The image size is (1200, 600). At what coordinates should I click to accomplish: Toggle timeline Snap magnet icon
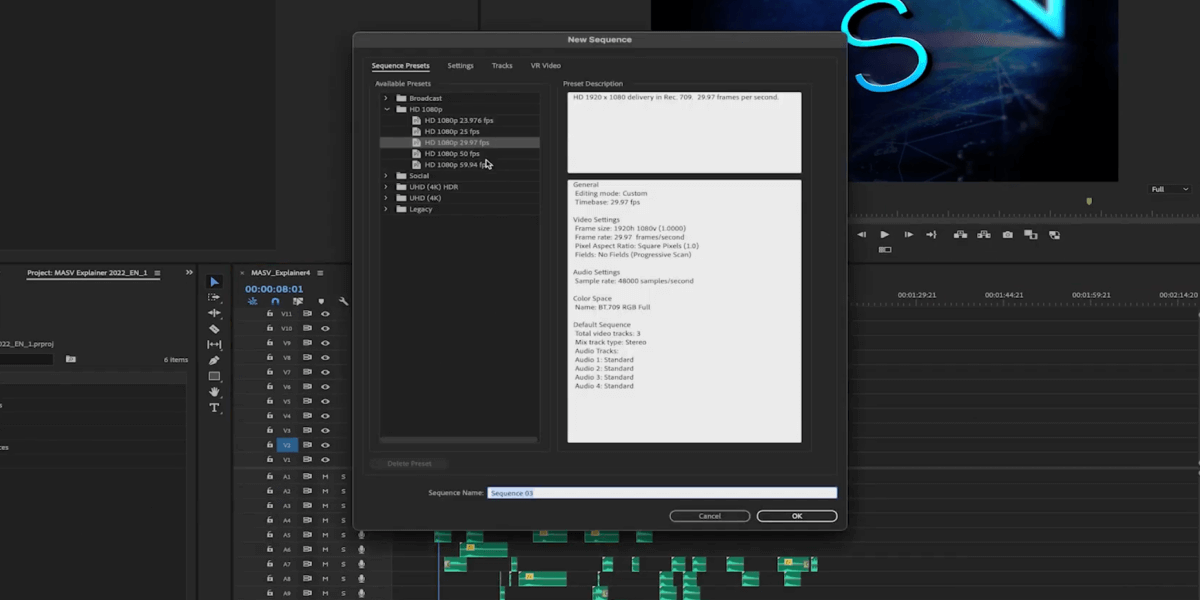[275, 301]
